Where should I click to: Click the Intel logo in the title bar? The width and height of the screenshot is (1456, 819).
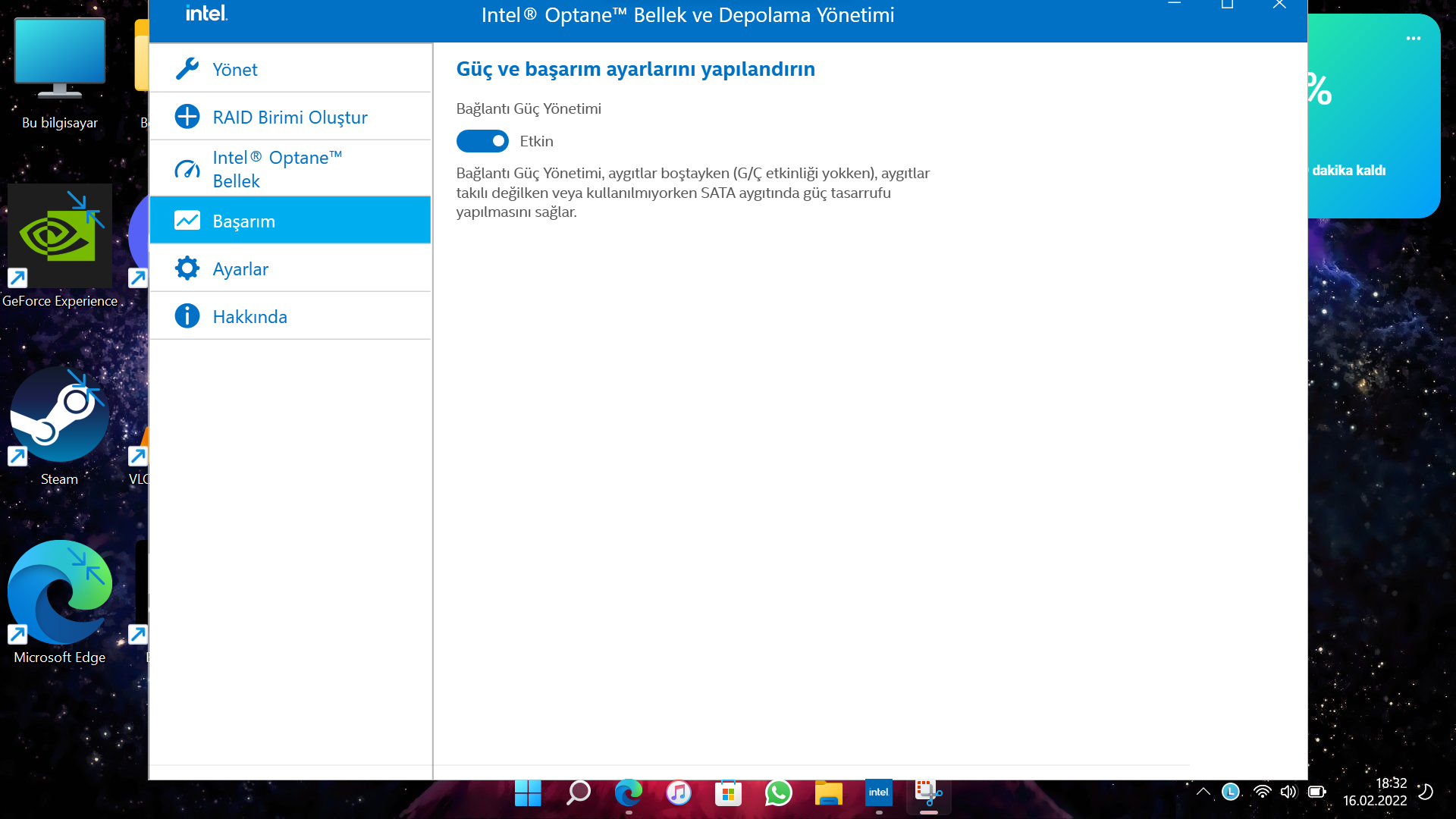(x=206, y=14)
